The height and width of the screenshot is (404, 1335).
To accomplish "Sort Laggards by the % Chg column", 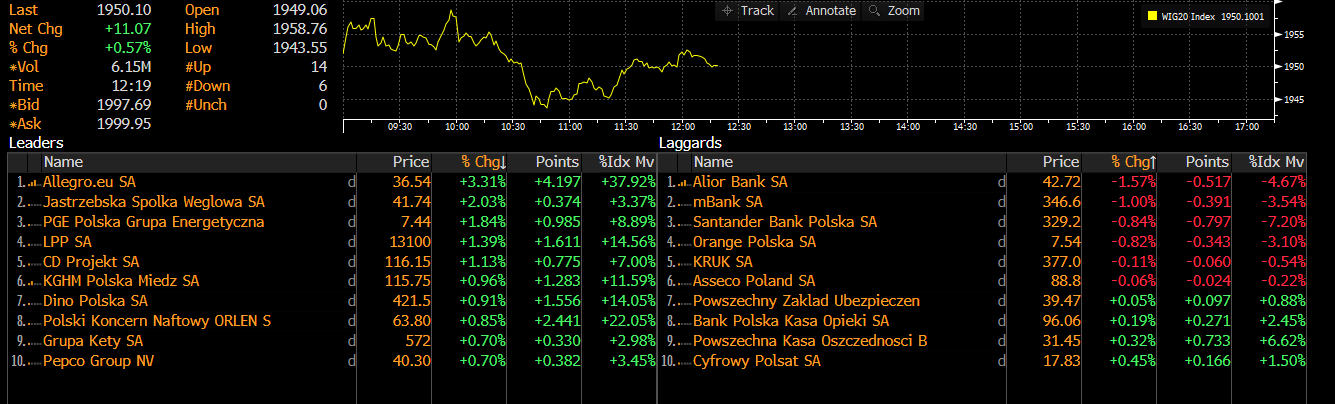I will (1133, 162).
